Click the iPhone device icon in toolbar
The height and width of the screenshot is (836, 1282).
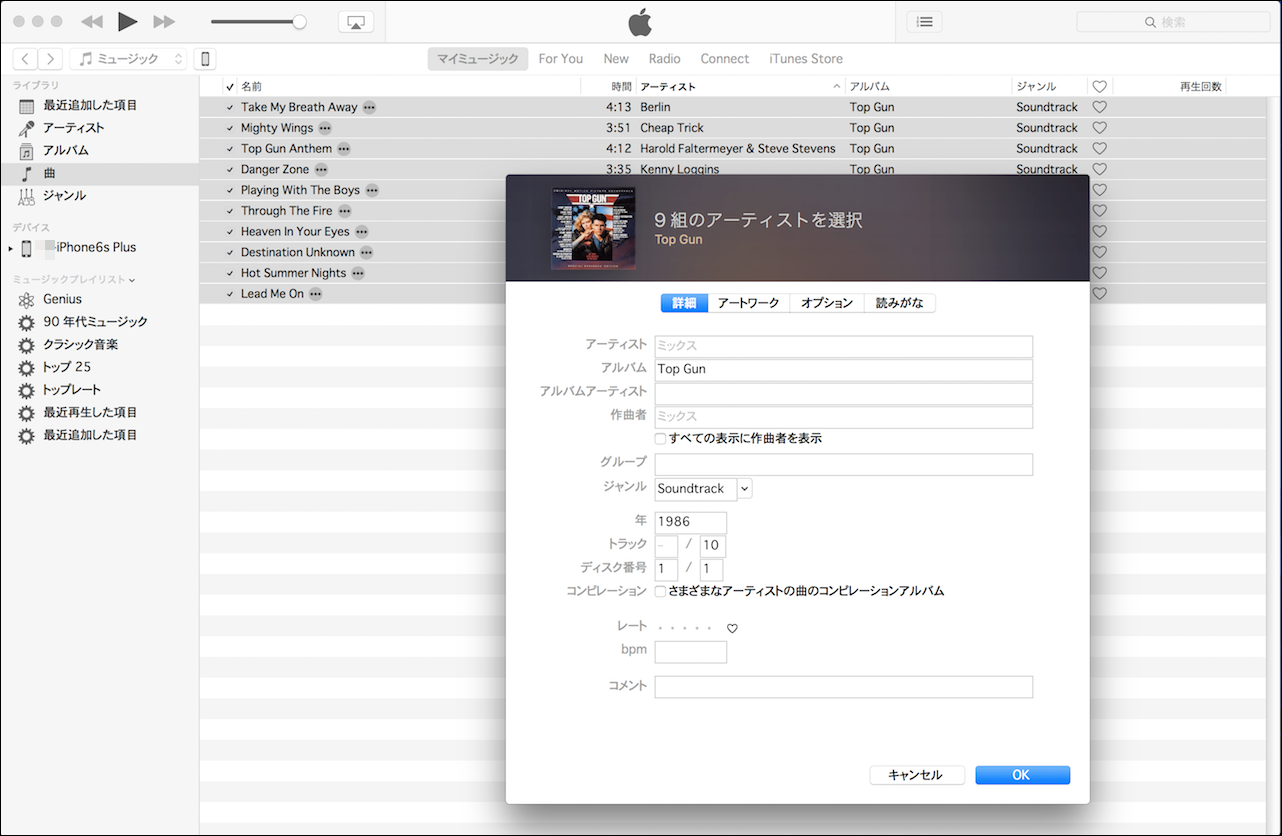pyautogui.click(x=205, y=59)
